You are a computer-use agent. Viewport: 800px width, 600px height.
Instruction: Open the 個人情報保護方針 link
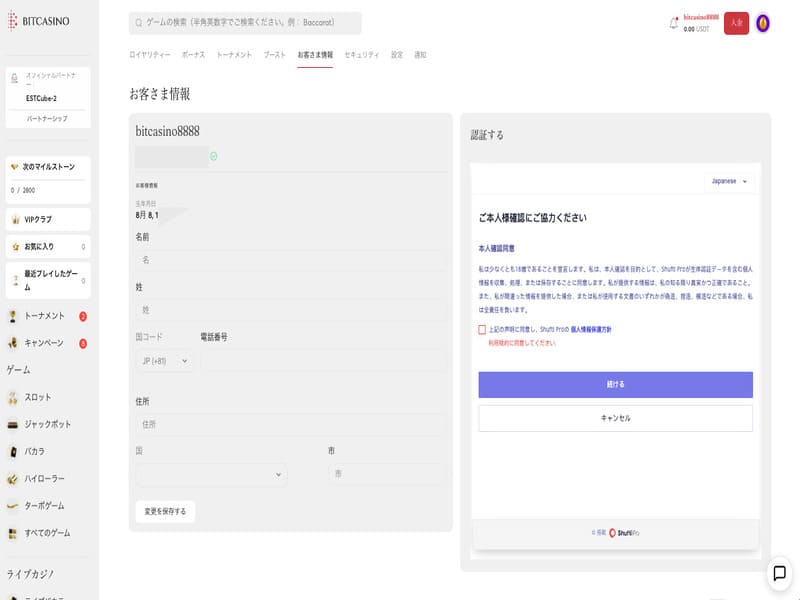coord(591,329)
